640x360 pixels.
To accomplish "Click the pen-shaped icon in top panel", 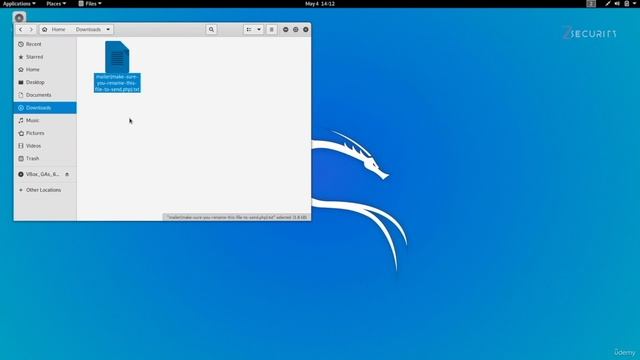I will [608, 4].
